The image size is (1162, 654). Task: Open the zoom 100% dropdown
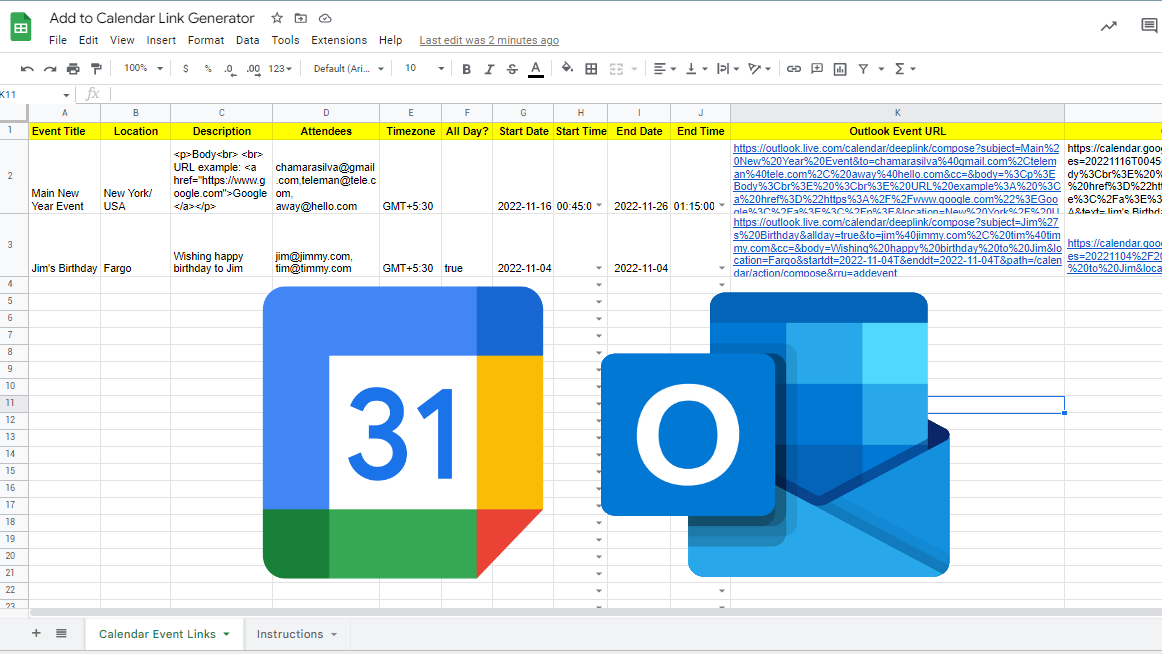(143, 68)
